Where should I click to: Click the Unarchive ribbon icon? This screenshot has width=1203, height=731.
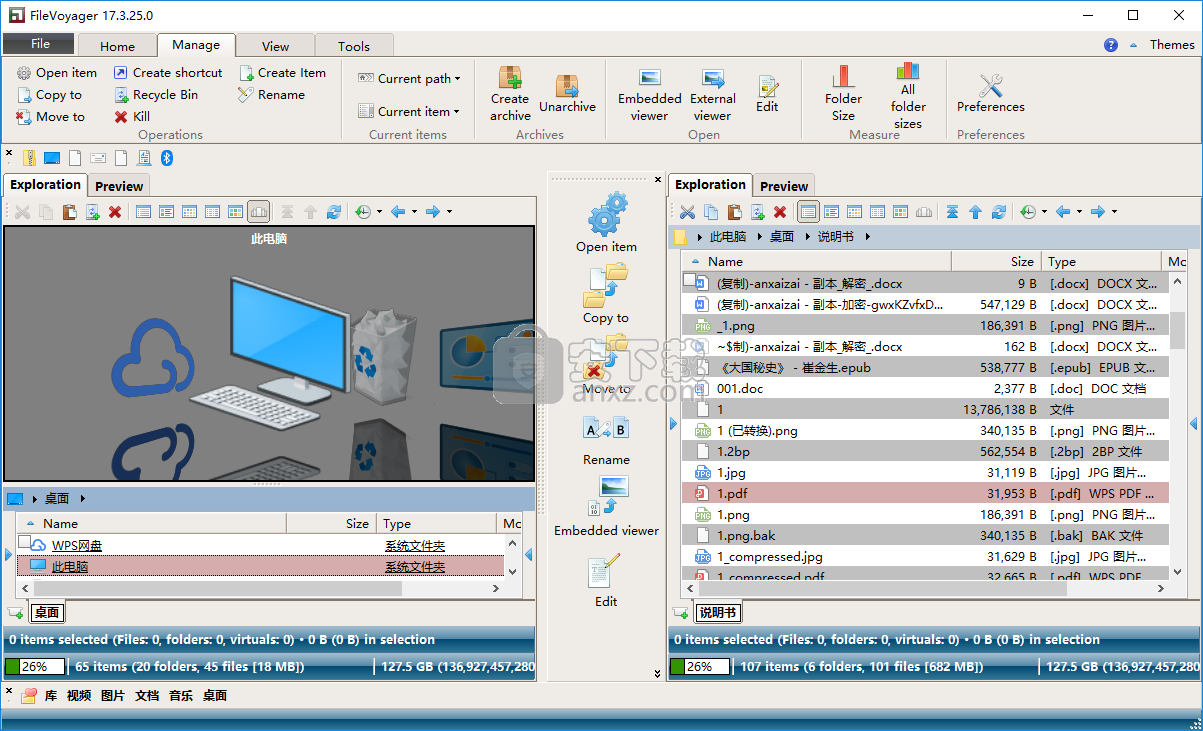coord(567,85)
